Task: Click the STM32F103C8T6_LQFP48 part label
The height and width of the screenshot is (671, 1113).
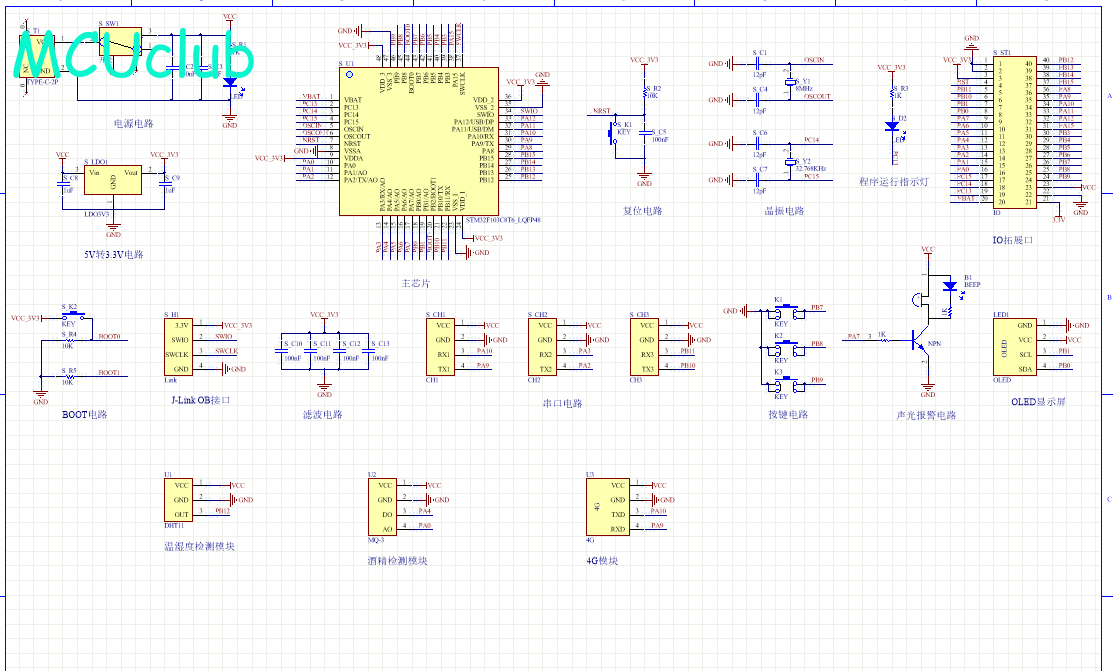Action: coord(503,220)
